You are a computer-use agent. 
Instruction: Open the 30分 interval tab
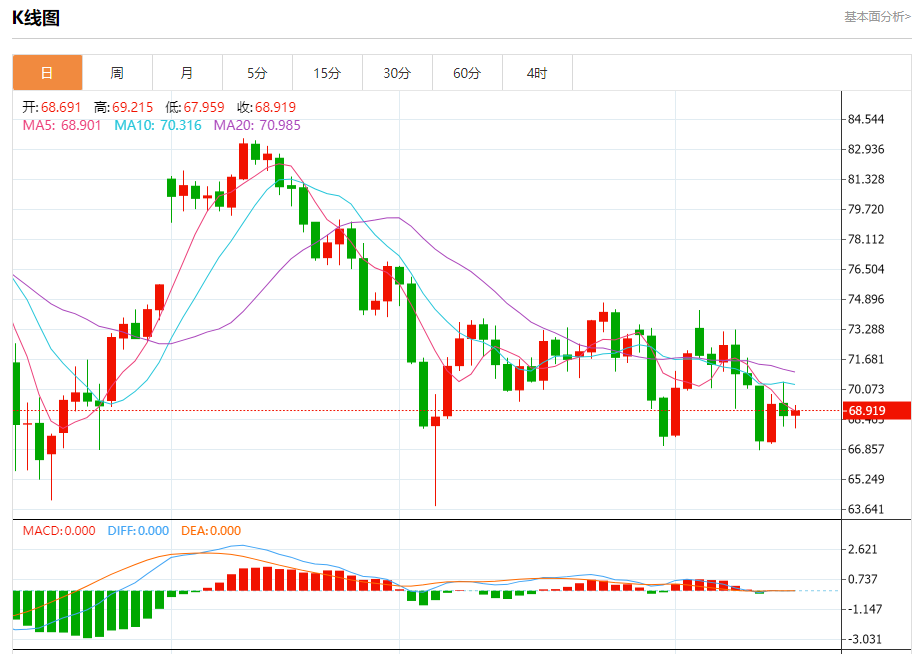point(397,73)
